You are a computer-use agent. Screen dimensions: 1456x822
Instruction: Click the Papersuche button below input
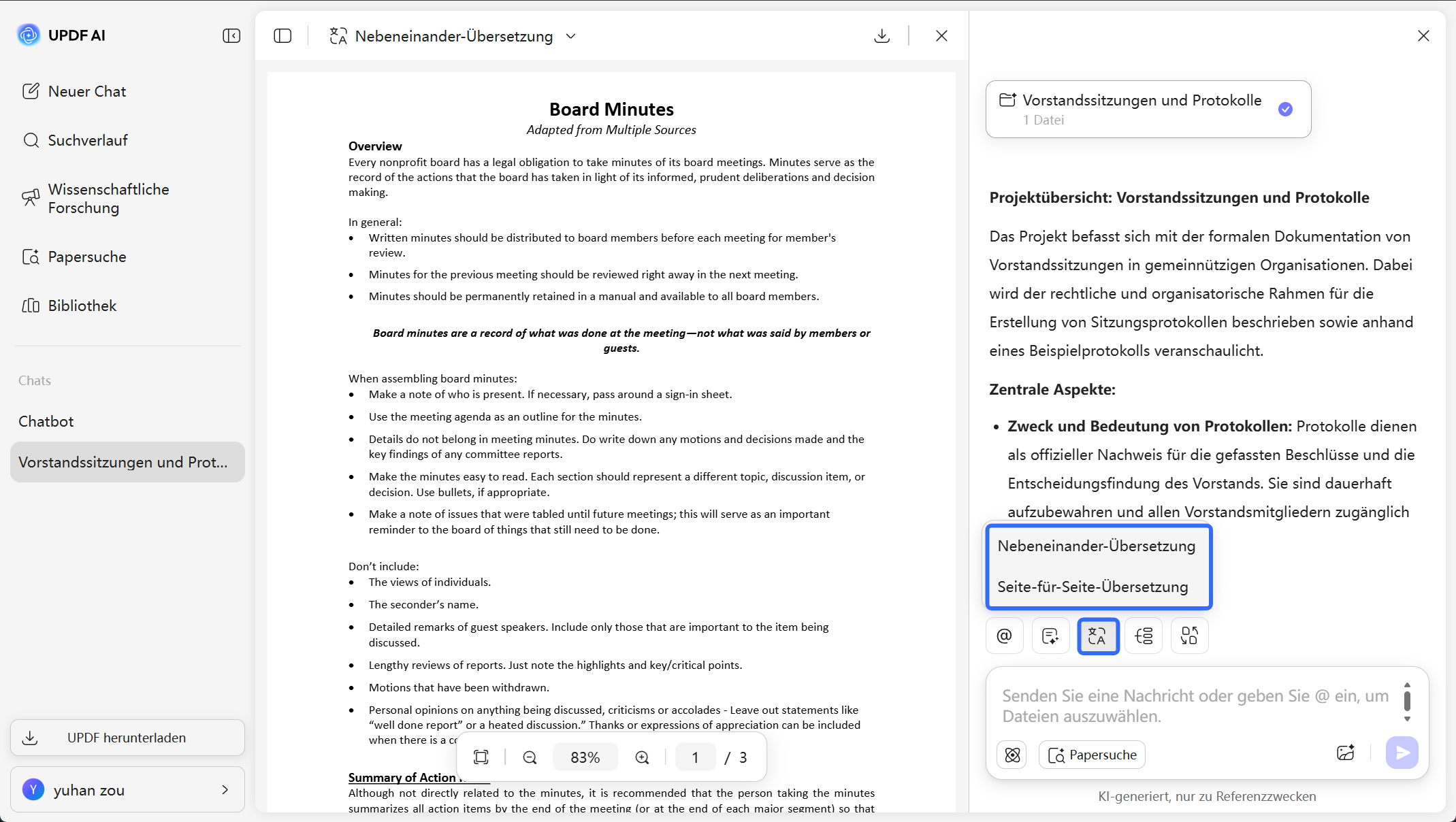[x=1092, y=755]
